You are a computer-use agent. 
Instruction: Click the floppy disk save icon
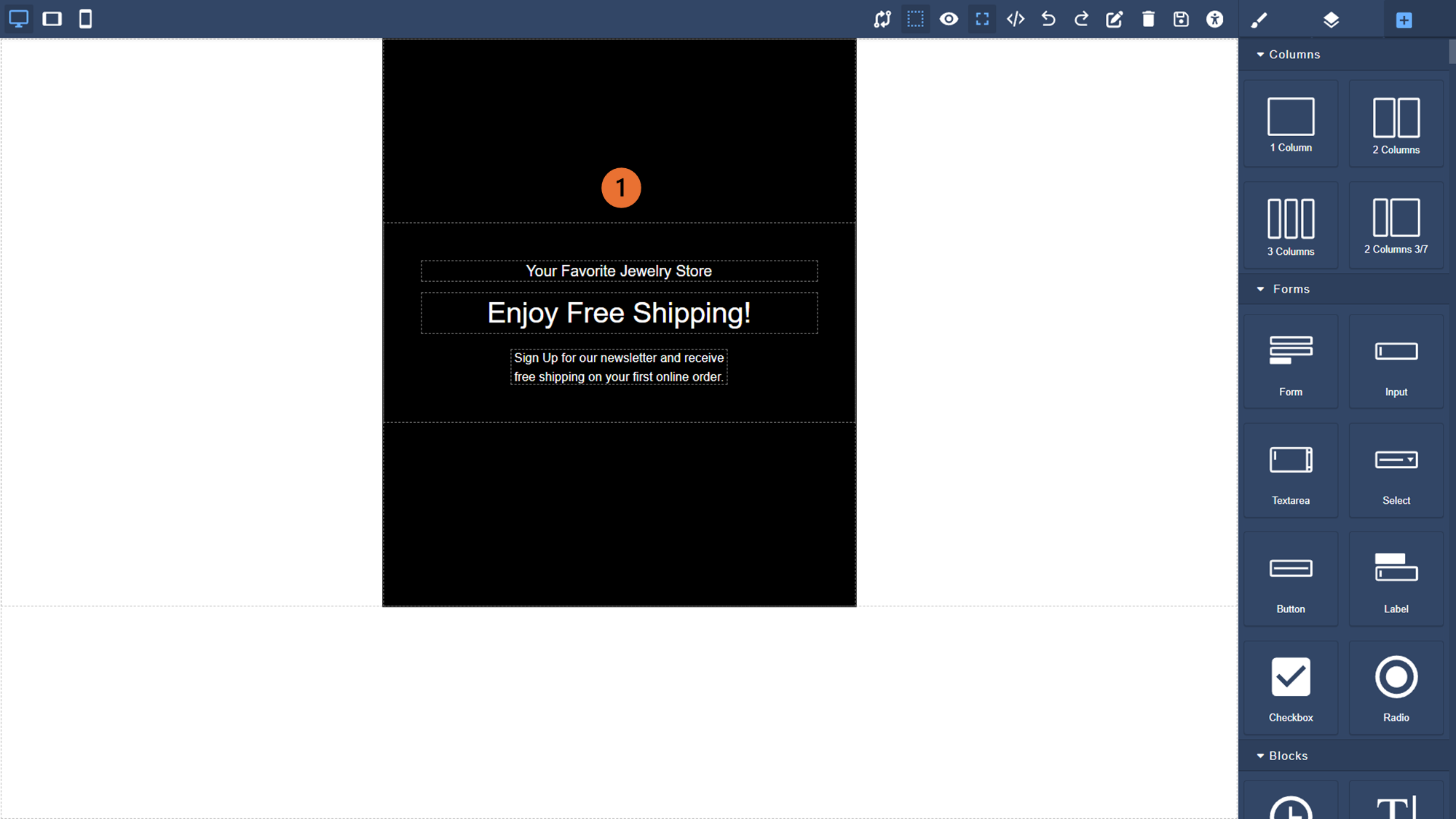coord(1181,19)
